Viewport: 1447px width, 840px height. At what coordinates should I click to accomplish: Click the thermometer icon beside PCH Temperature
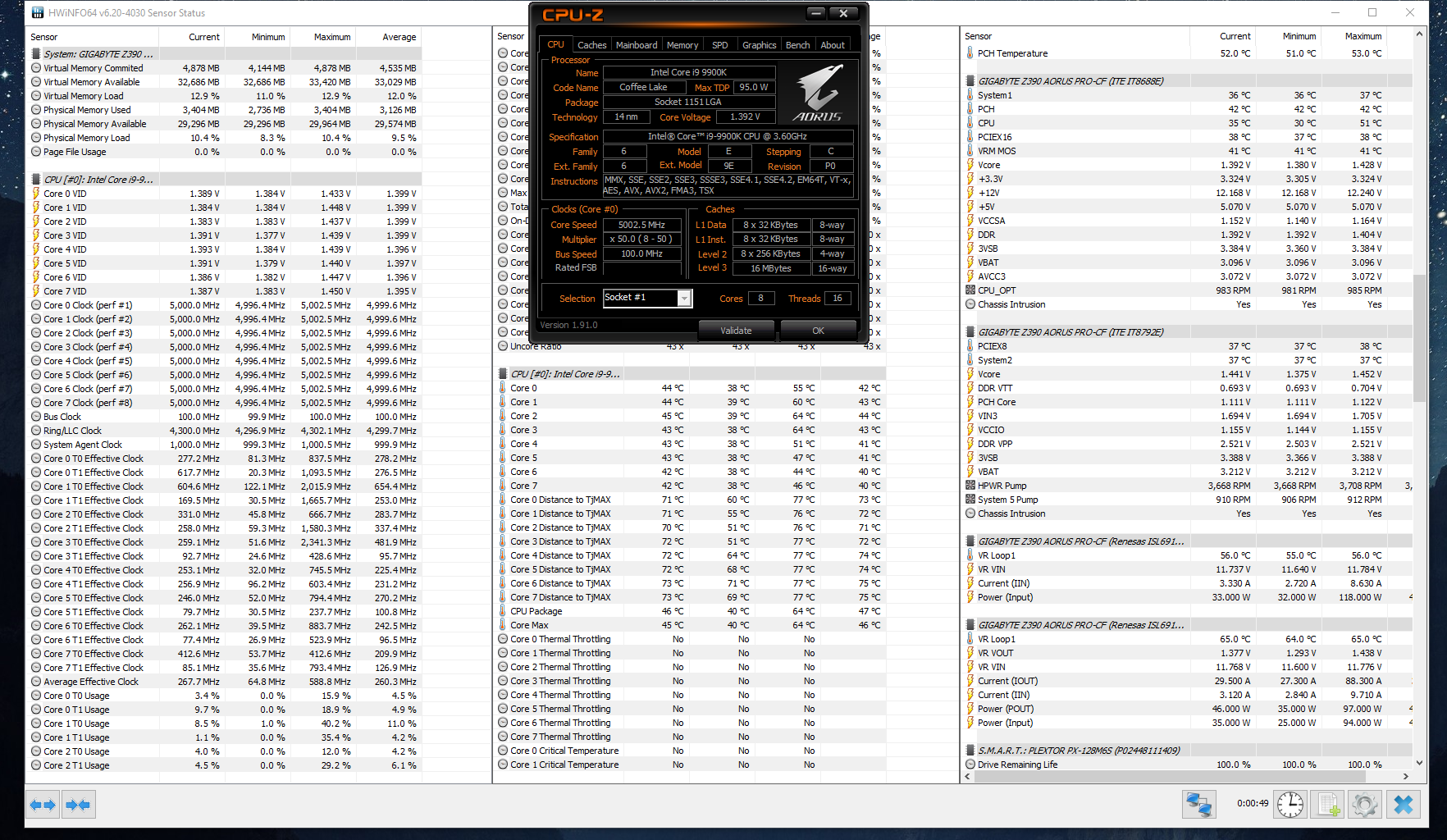pyautogui.click(x=970, y=53)
